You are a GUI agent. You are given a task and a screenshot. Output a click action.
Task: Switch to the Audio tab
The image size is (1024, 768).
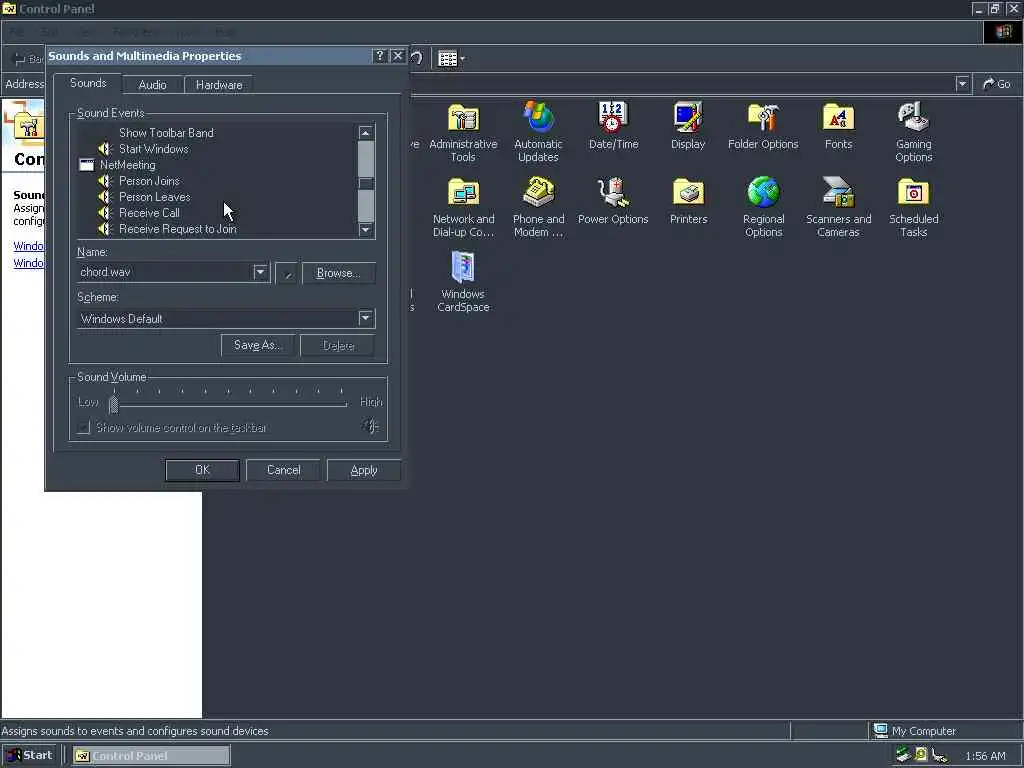153,85
